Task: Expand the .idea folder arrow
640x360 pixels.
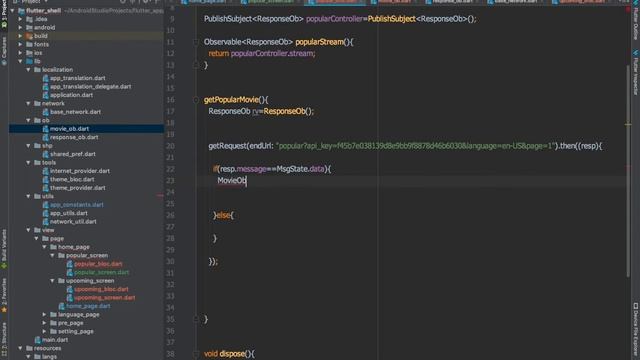Action: pos(20,19)
